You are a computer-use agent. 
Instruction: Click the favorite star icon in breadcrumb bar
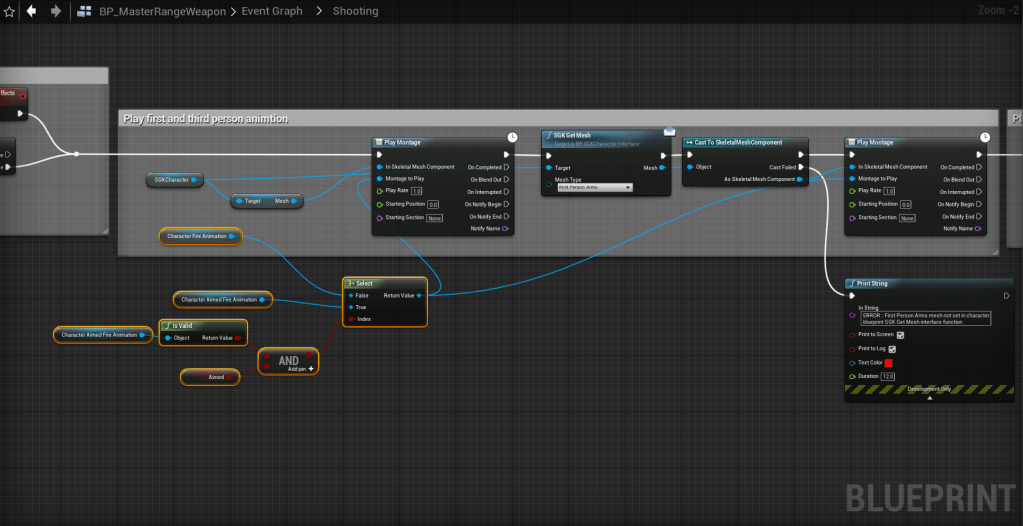point(9,11)
